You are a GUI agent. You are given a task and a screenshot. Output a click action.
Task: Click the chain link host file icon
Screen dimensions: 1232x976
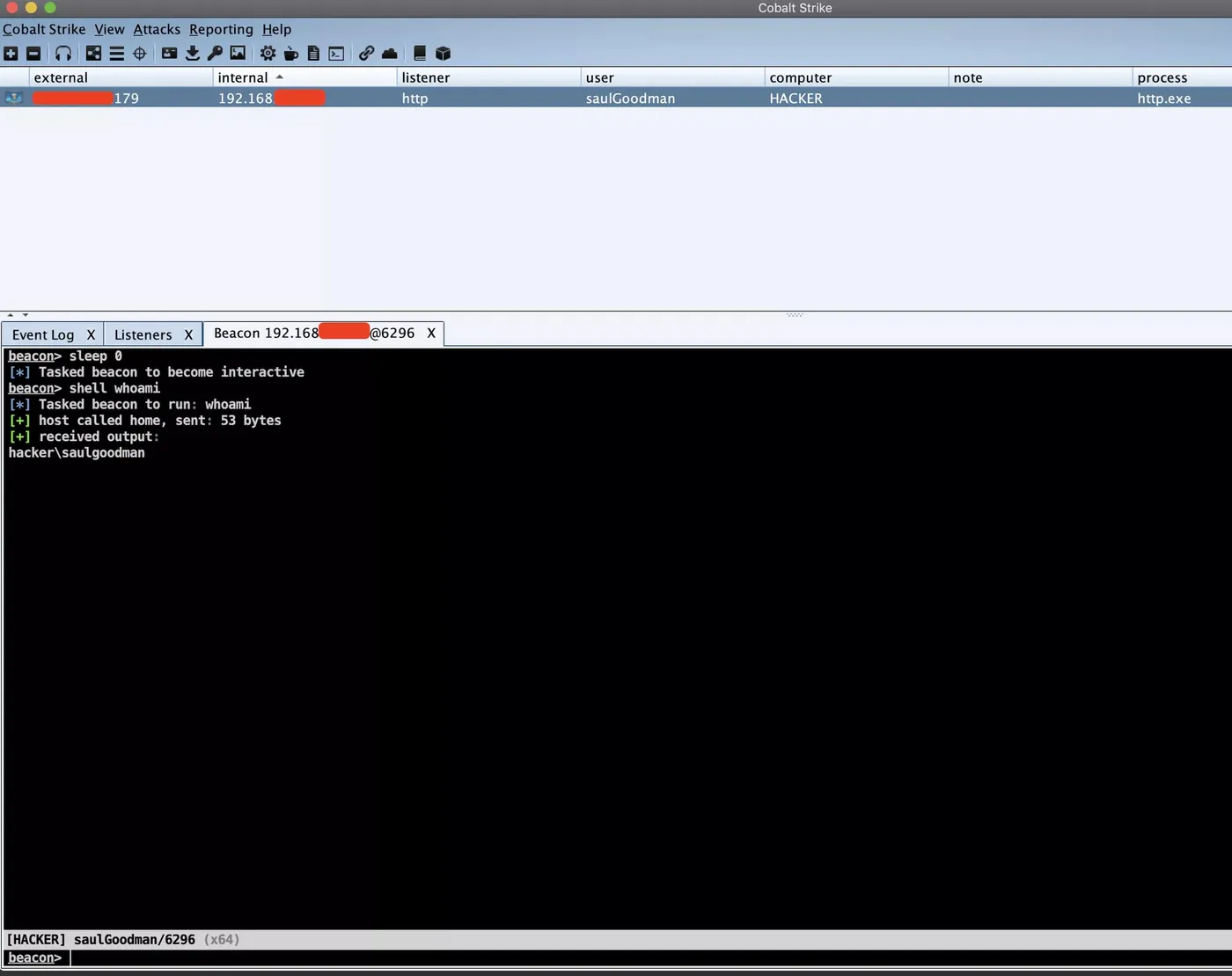[366, 54]
